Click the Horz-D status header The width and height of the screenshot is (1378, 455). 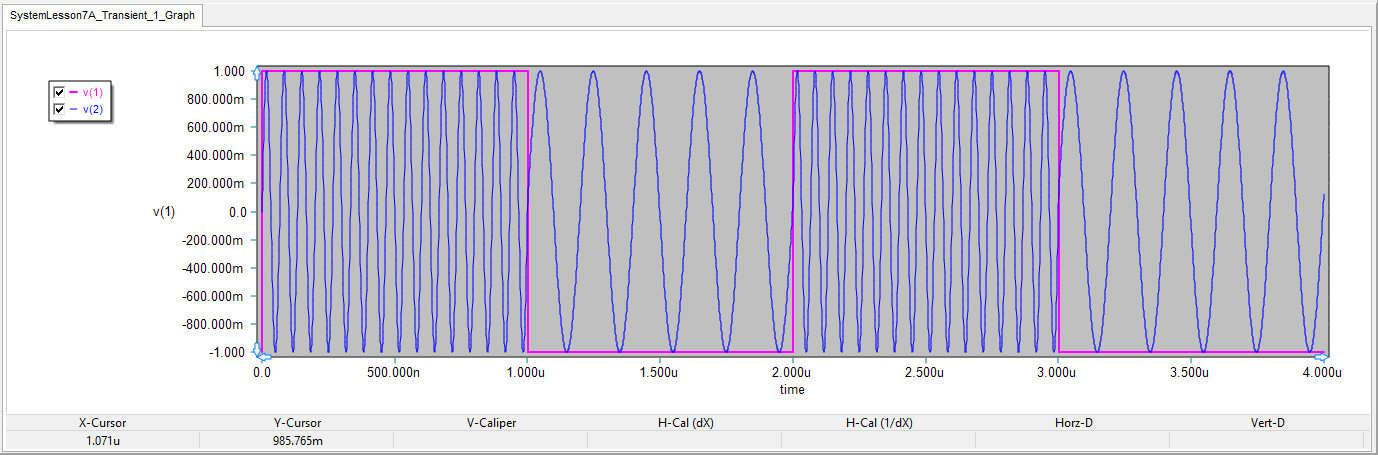[x=1073, y=423]
